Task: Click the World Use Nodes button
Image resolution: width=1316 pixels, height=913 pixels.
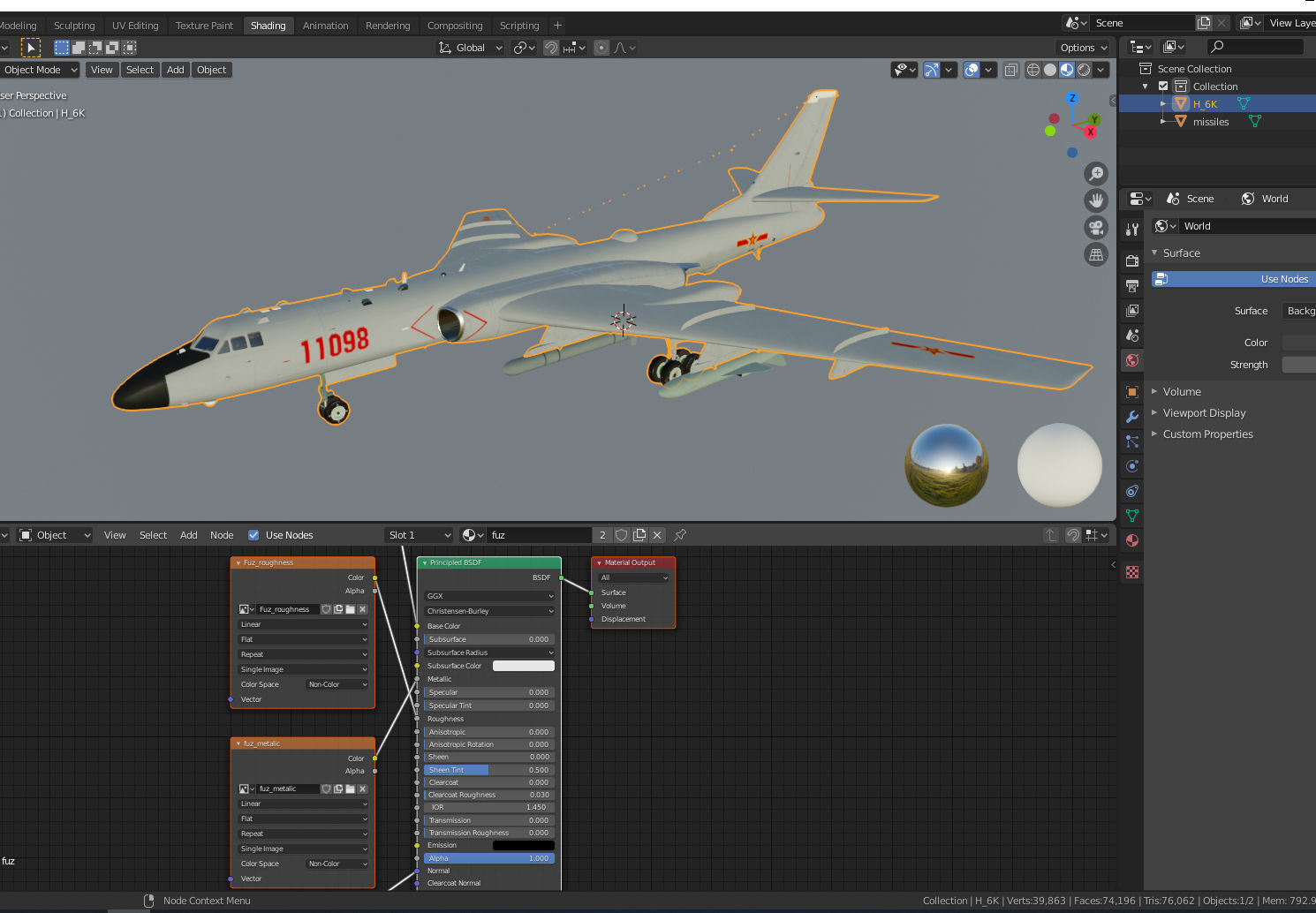Action: 1234,279
